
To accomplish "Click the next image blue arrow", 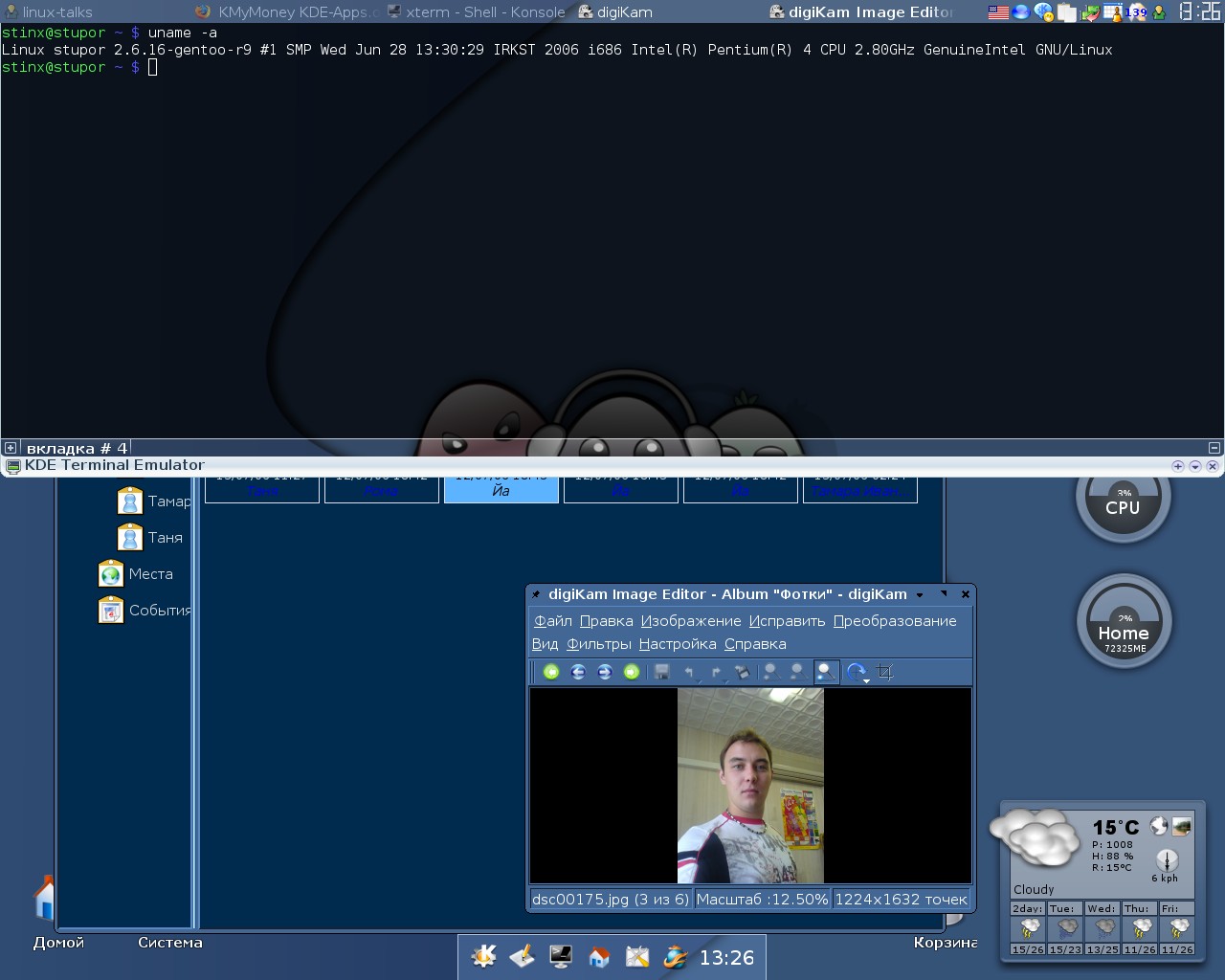I will (605, 672).
